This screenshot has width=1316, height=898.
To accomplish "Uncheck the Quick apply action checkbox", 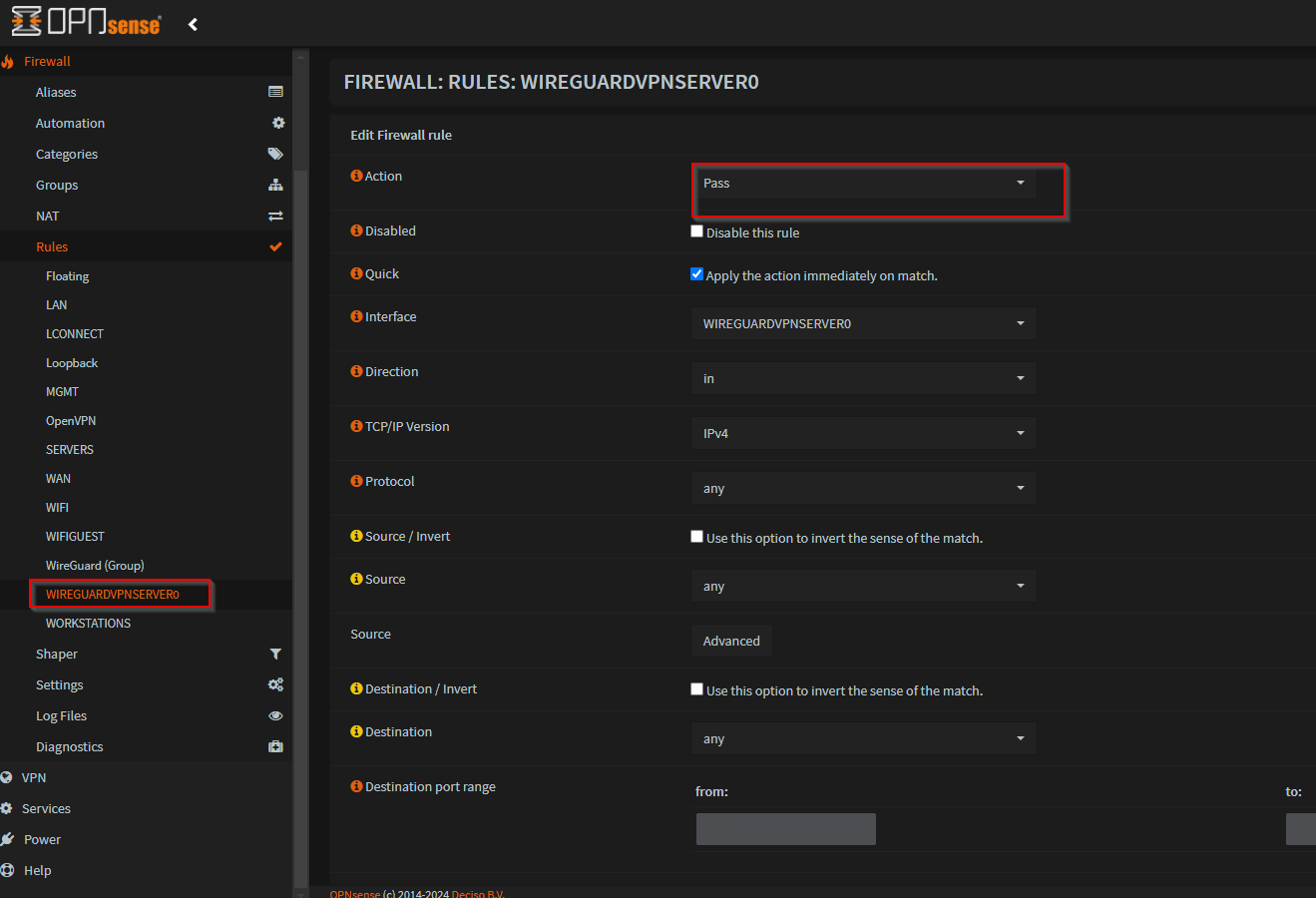I will (x=697, y=274).
